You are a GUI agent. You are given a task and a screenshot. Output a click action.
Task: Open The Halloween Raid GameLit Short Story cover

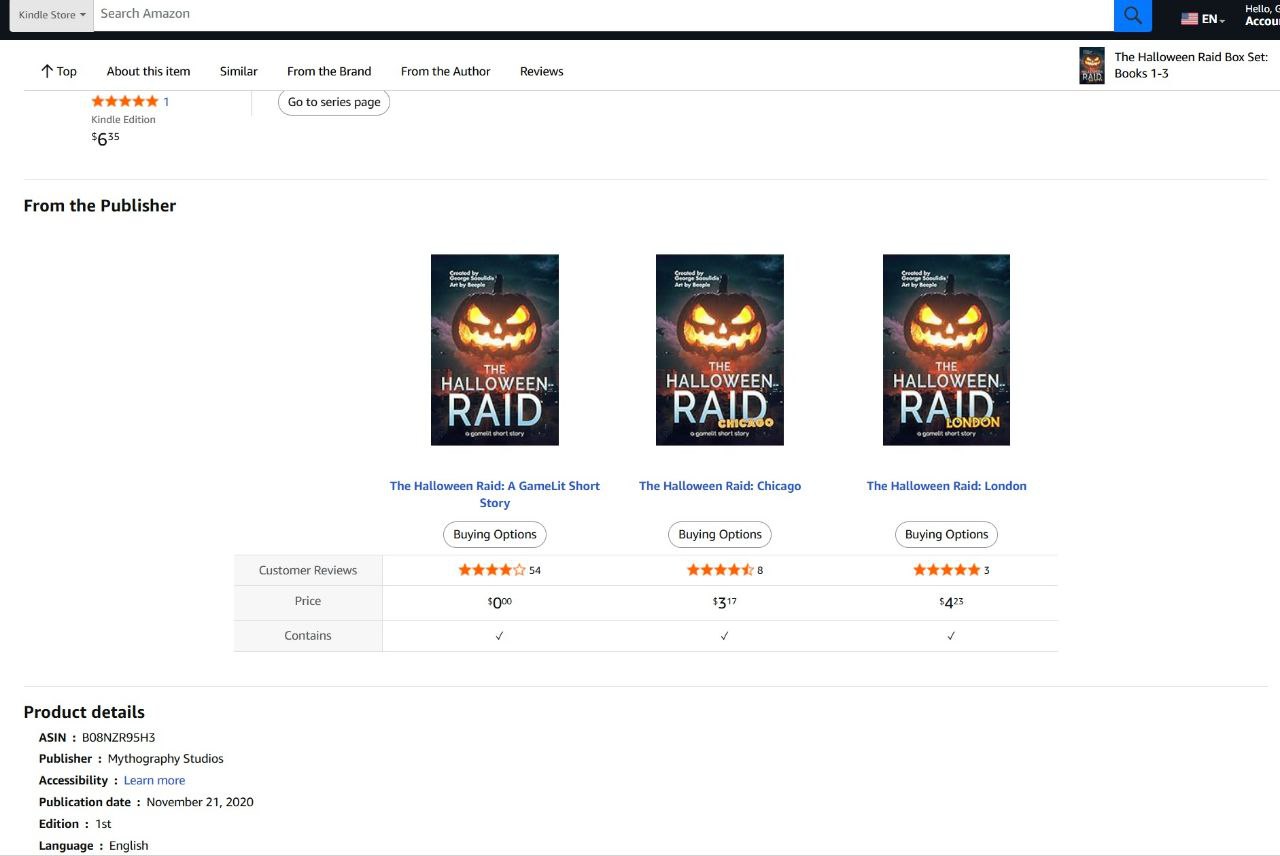(x=495, y=350)
